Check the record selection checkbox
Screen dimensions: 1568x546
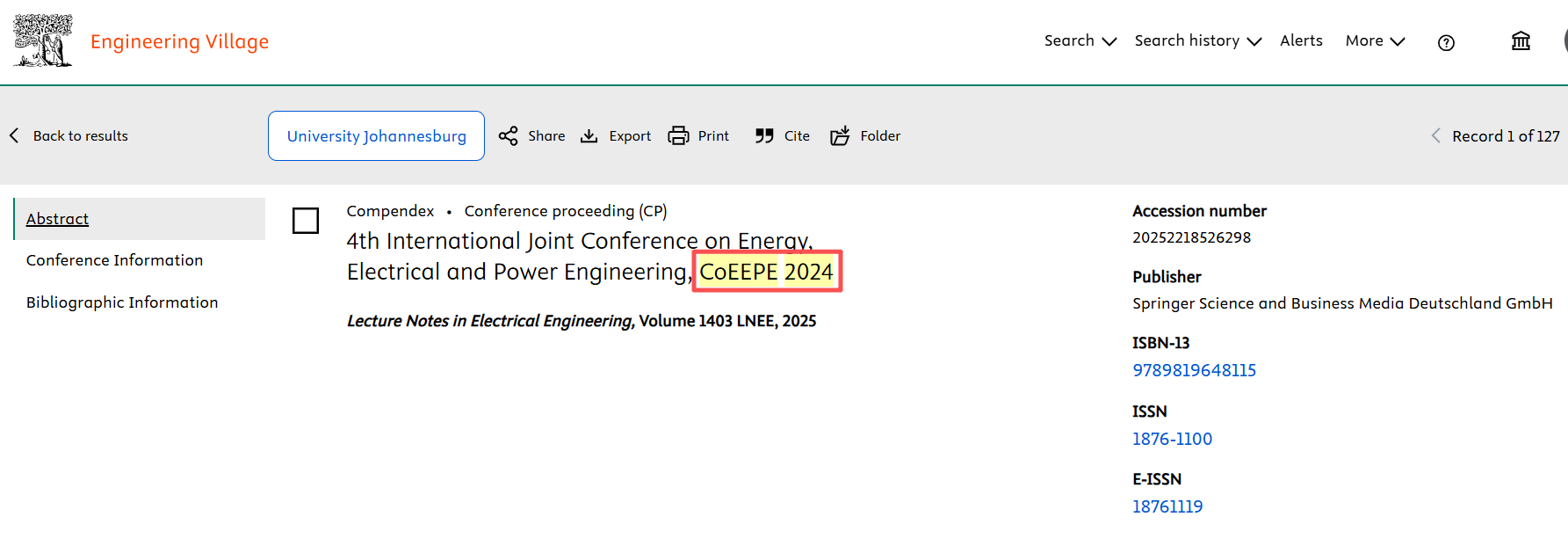[306, 221]
